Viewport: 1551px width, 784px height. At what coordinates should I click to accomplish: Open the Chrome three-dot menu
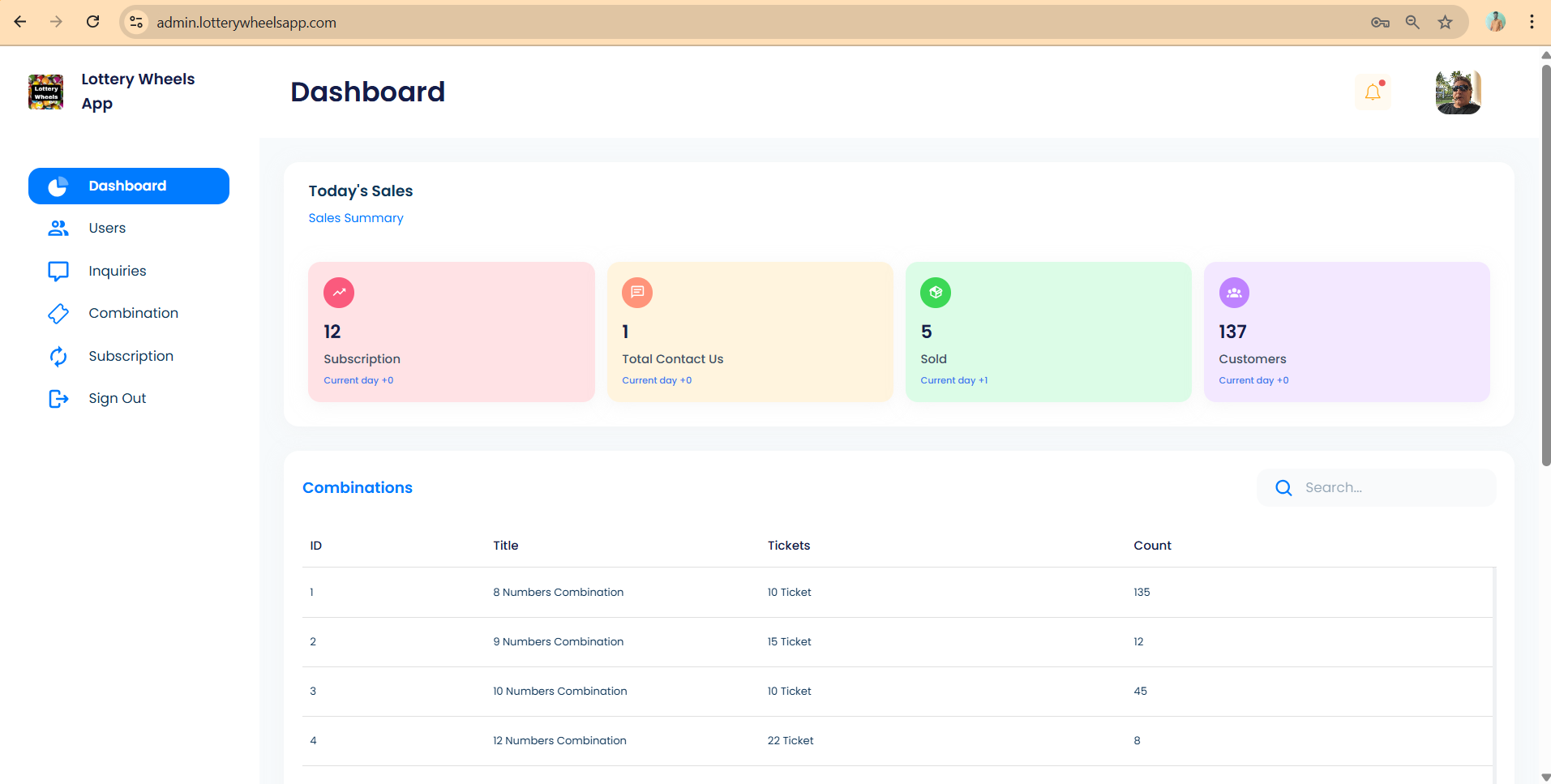click(x=1532, y=22)
